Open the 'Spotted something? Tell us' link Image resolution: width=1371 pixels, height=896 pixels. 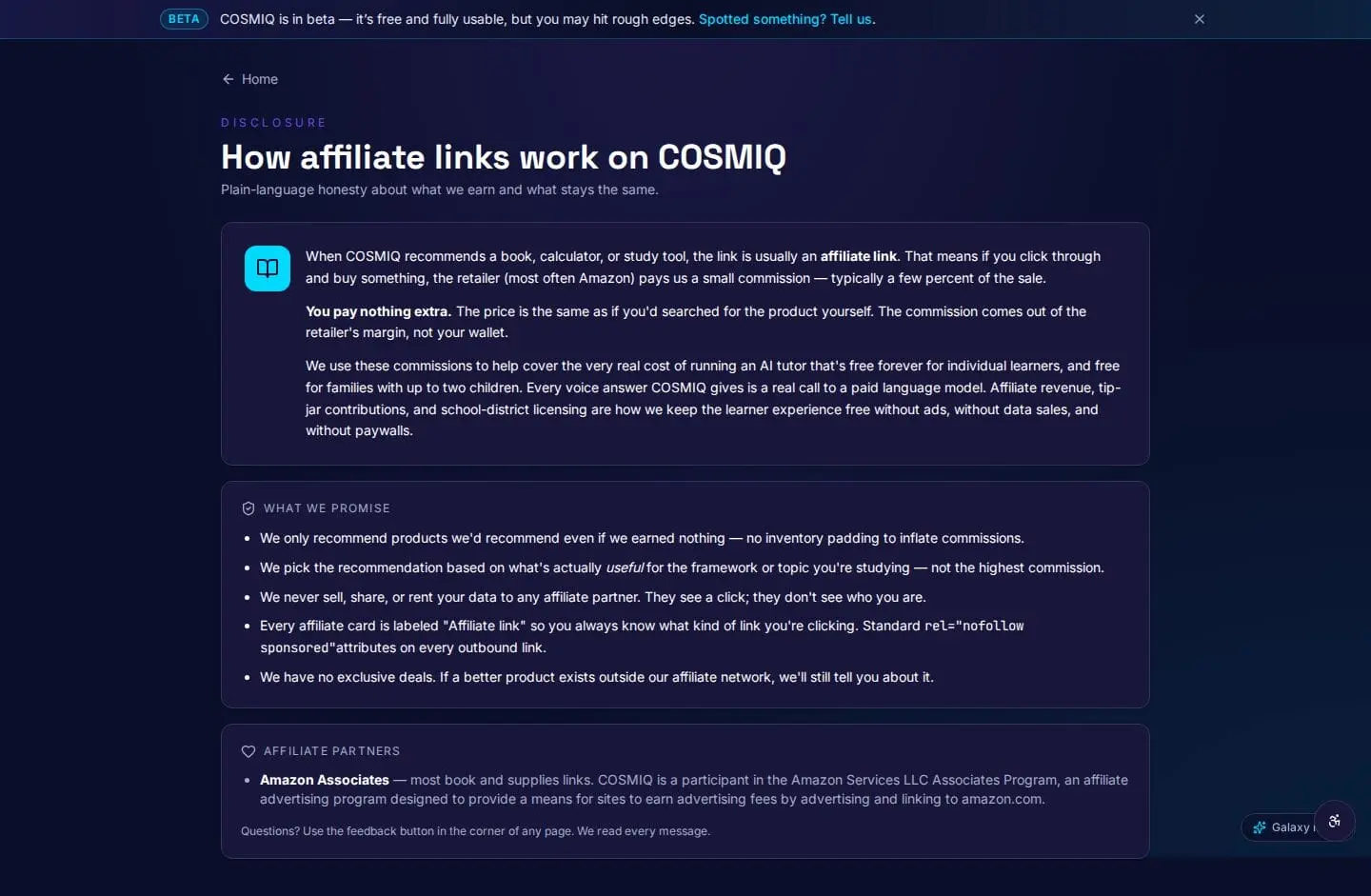click(785, 19)
